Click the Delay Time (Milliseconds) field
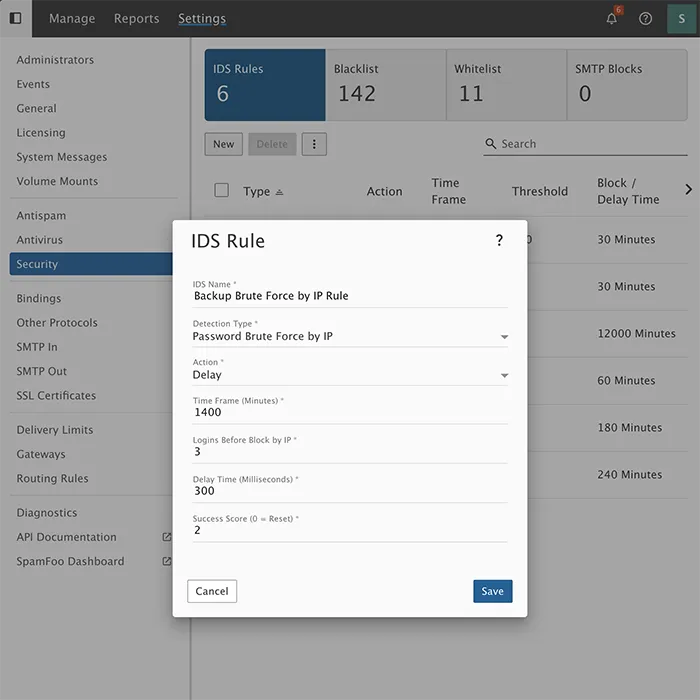Image resolution: width=700 pixels, height=700 pixels. (x=350, y=491)
